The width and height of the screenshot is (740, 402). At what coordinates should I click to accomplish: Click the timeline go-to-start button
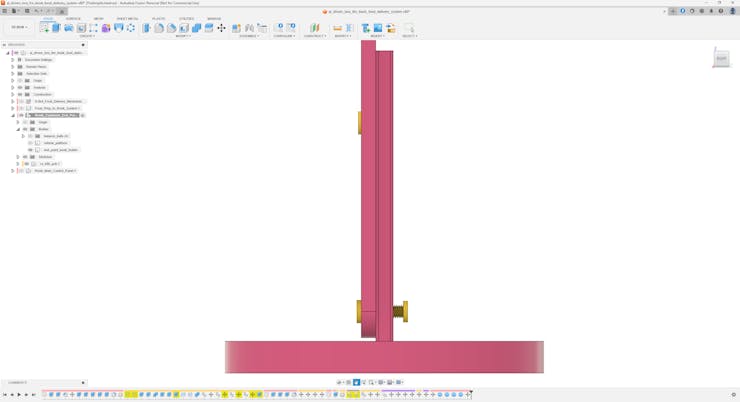point(5,395)
